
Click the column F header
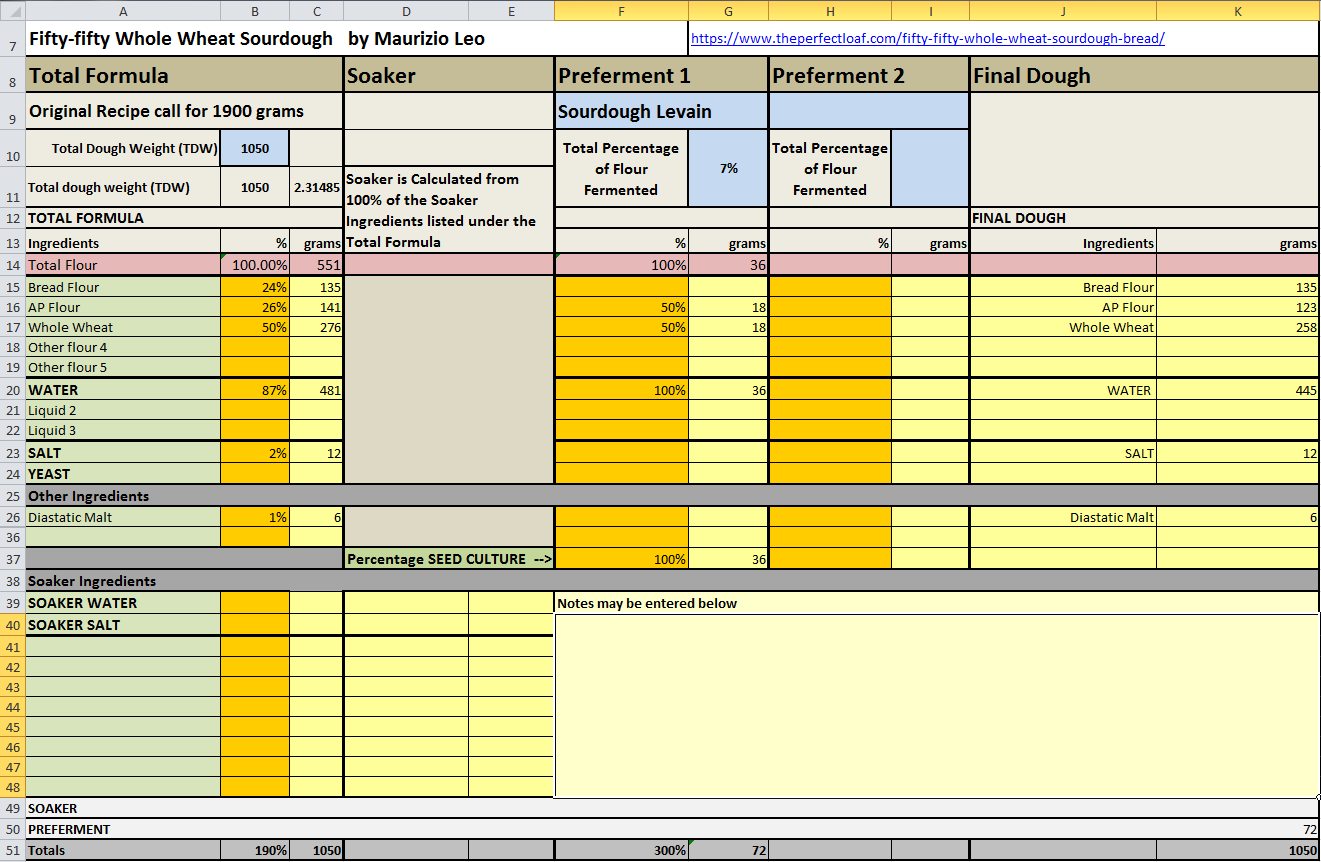[x=621, y=11]
